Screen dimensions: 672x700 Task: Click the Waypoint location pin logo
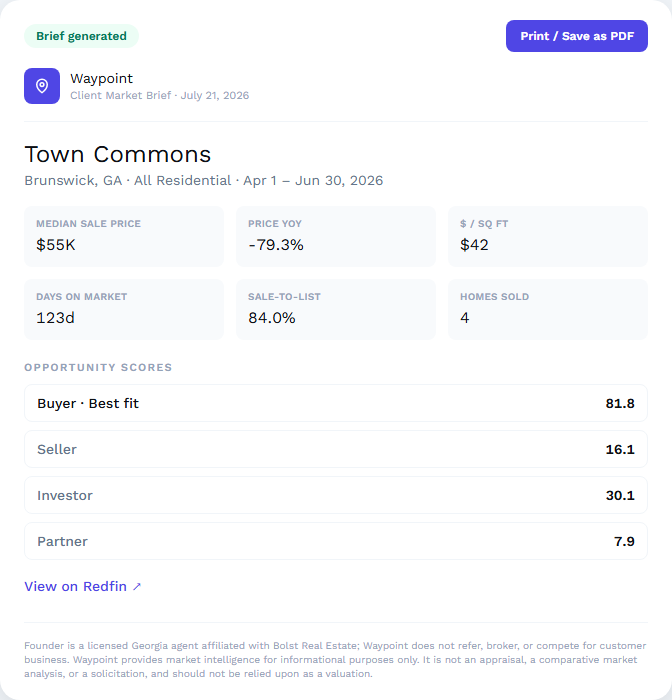(42, 86)
